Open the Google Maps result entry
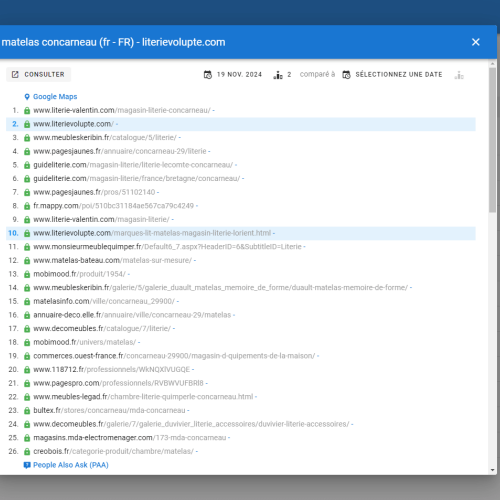500x500 pixels. coord(55,97)
